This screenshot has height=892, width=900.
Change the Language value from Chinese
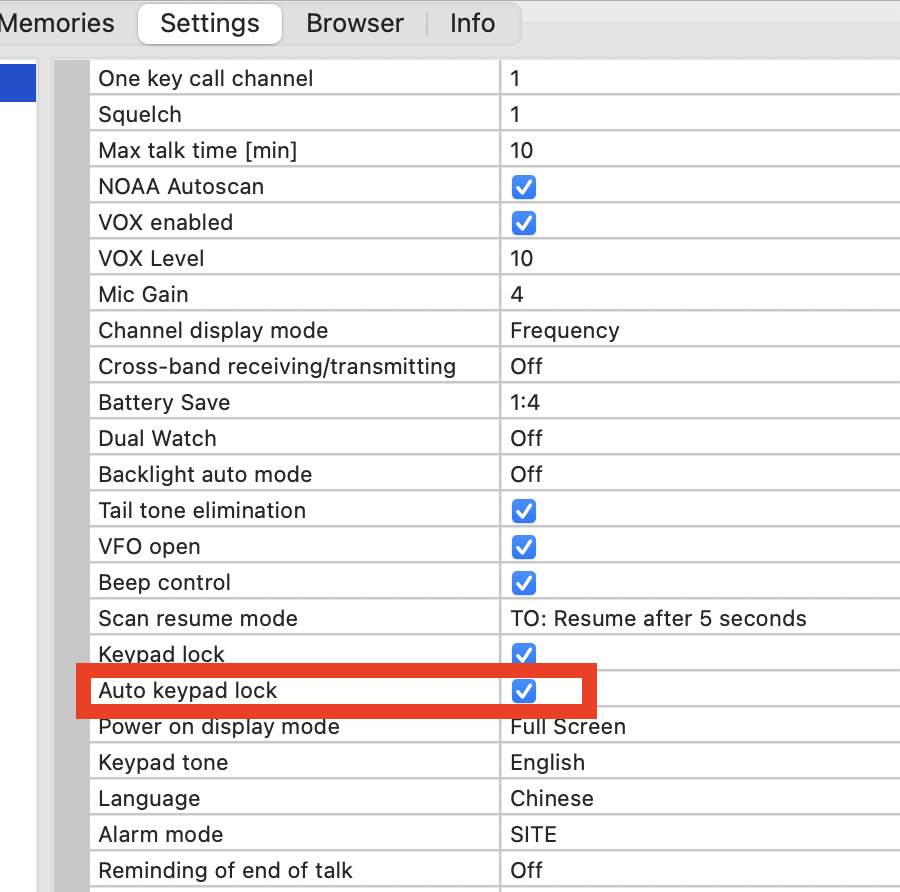click(x=700, y=798)
